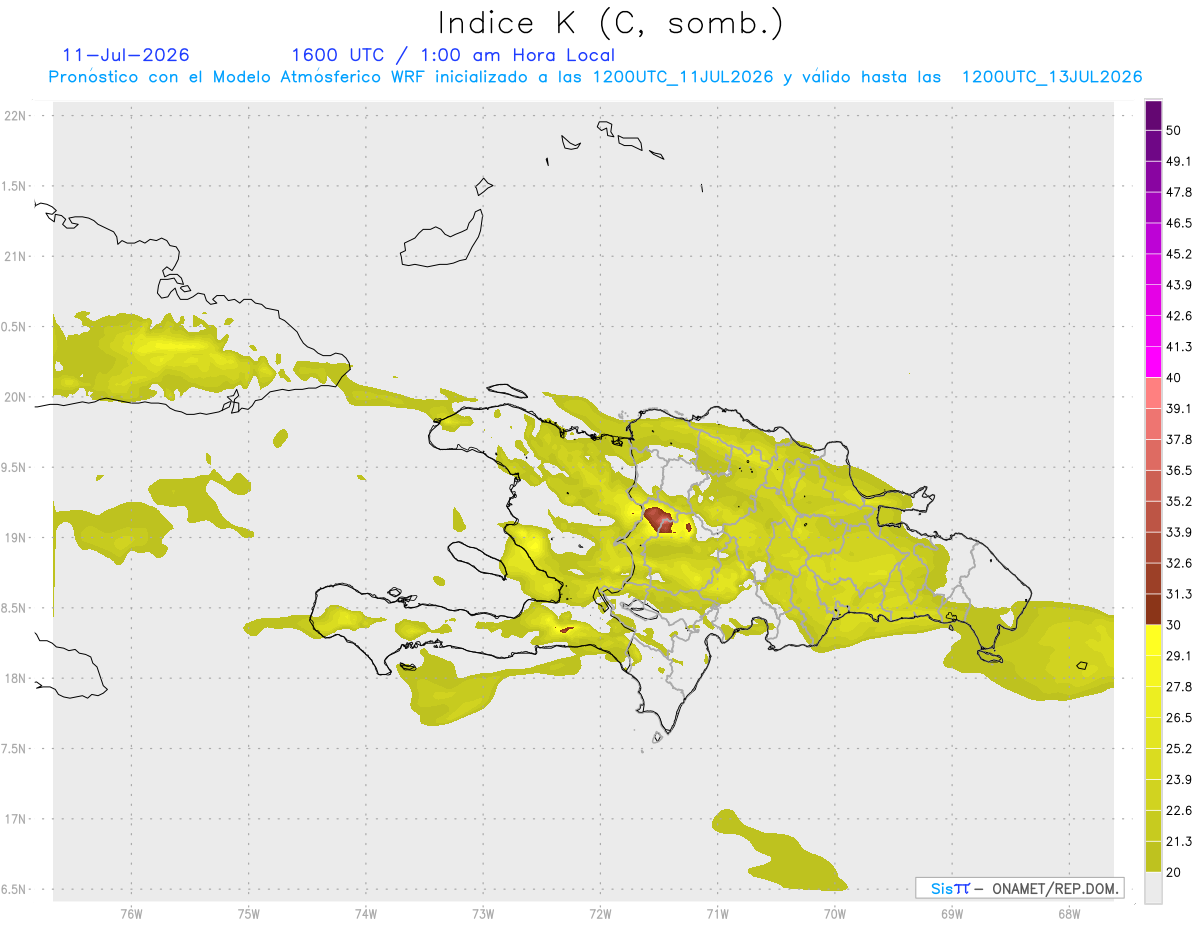Click the "68W" longitude label
This screenshot has height=927, width=1200.
click(1069, 914)
